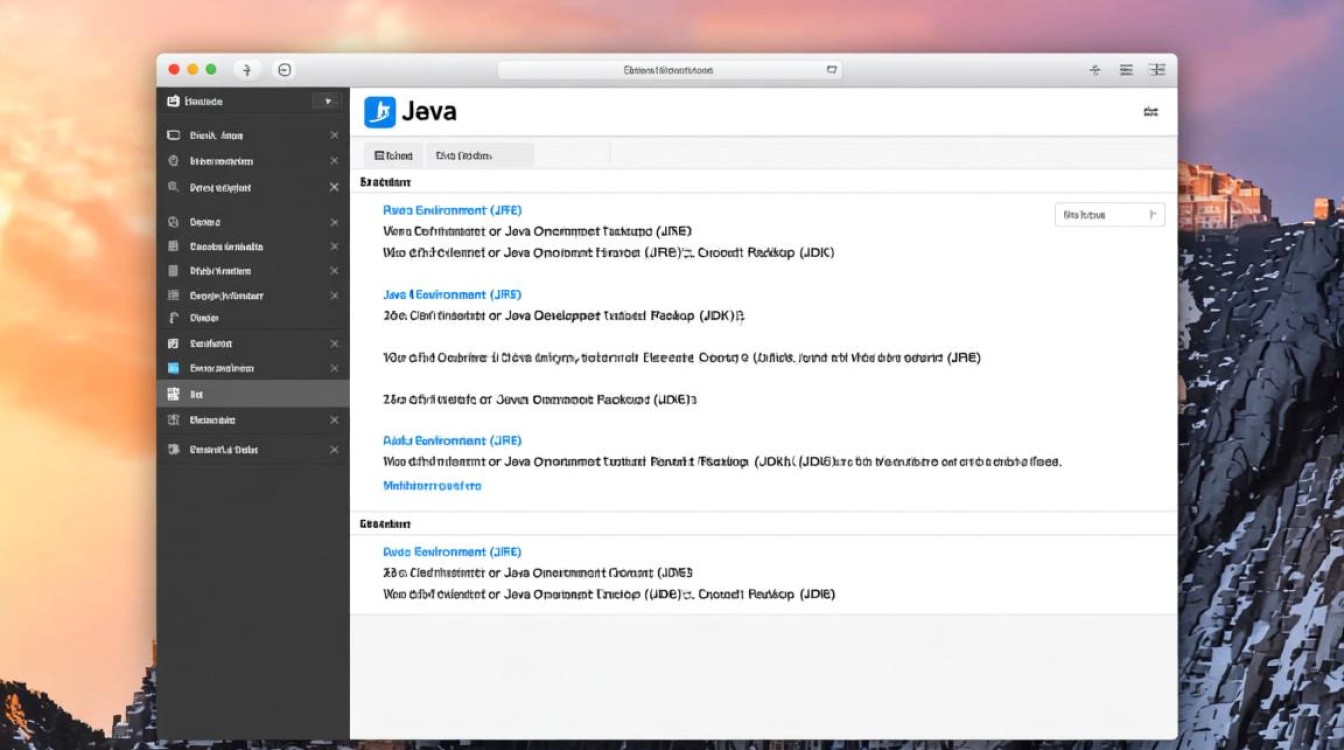1344x750 pixels.
Task: Switch to the first tab below the Java header
Action: click(394, 155)
